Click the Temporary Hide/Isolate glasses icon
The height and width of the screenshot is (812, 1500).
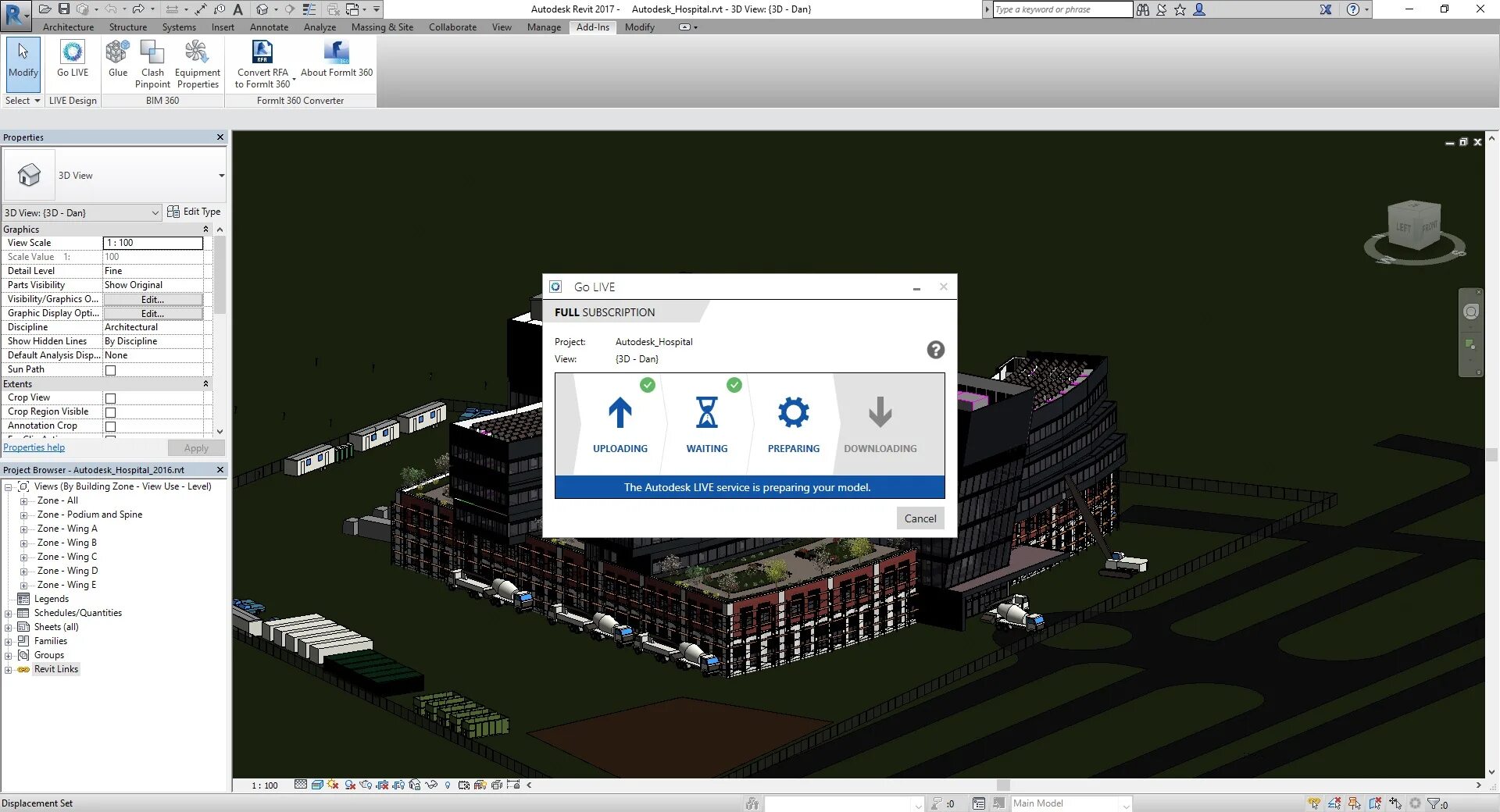431,785
